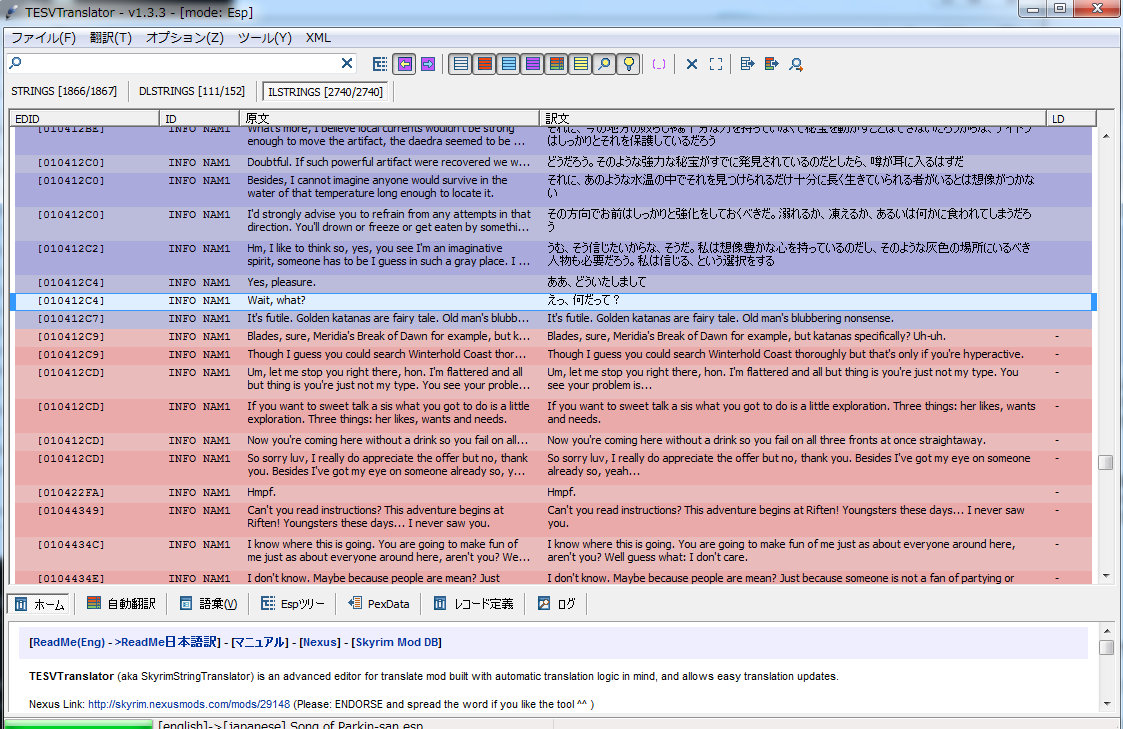1123x729 pixels.
Task: Open the PexData bottom tab
Action: point(379,604)
